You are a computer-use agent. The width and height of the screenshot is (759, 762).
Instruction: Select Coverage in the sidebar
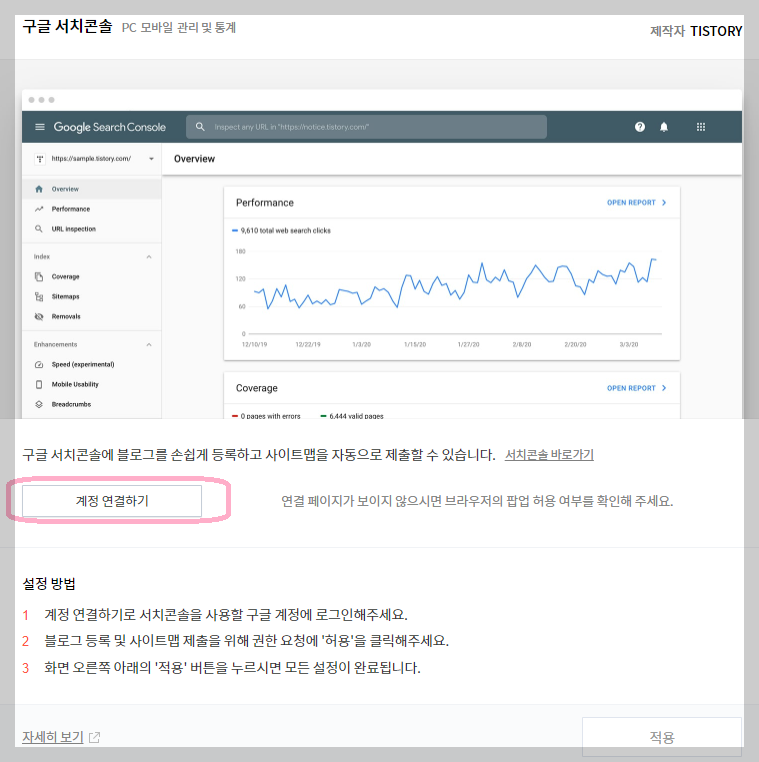[92, 277]
